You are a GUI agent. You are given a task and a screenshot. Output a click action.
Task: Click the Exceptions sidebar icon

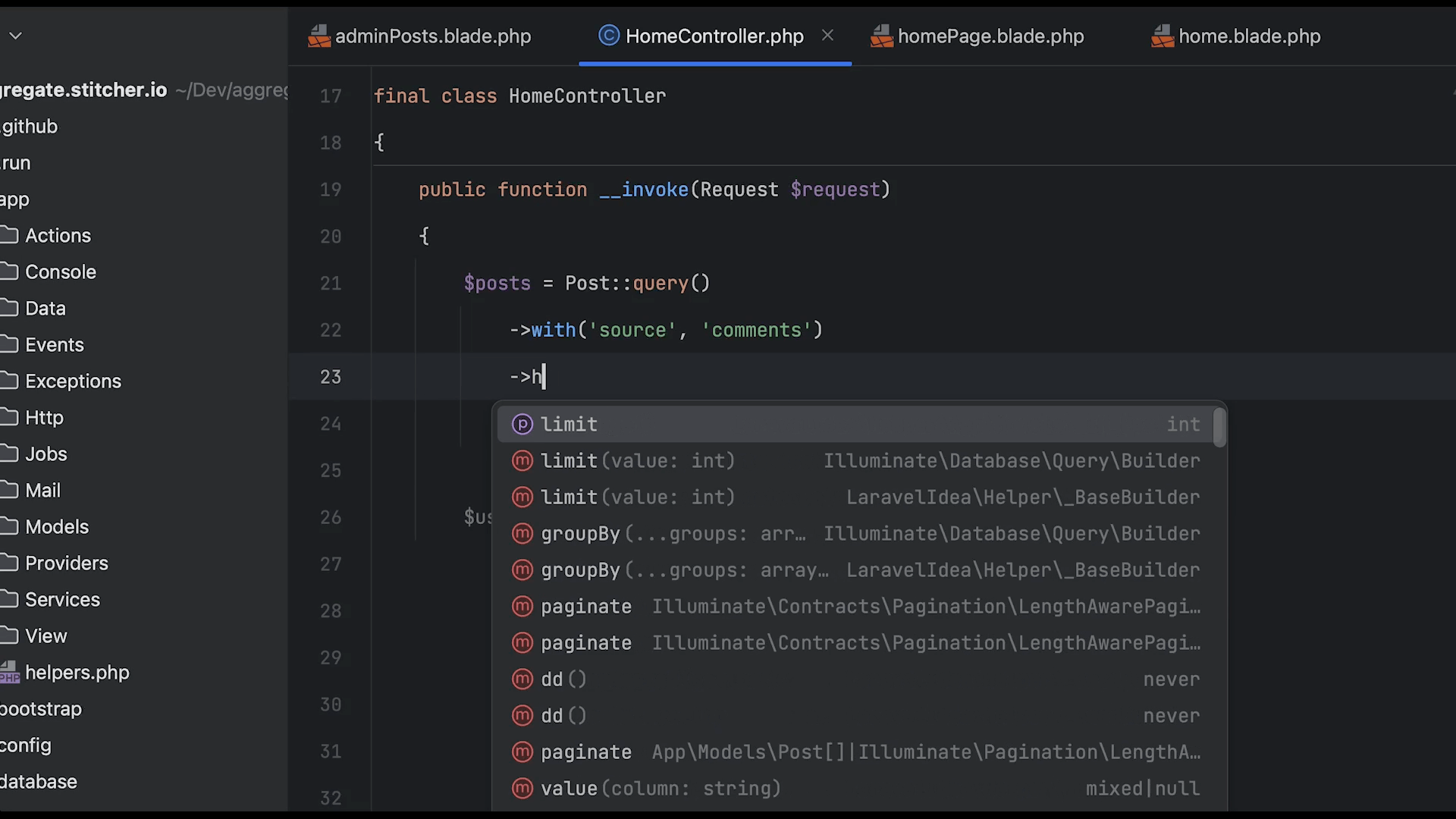[x=73, y=381]
